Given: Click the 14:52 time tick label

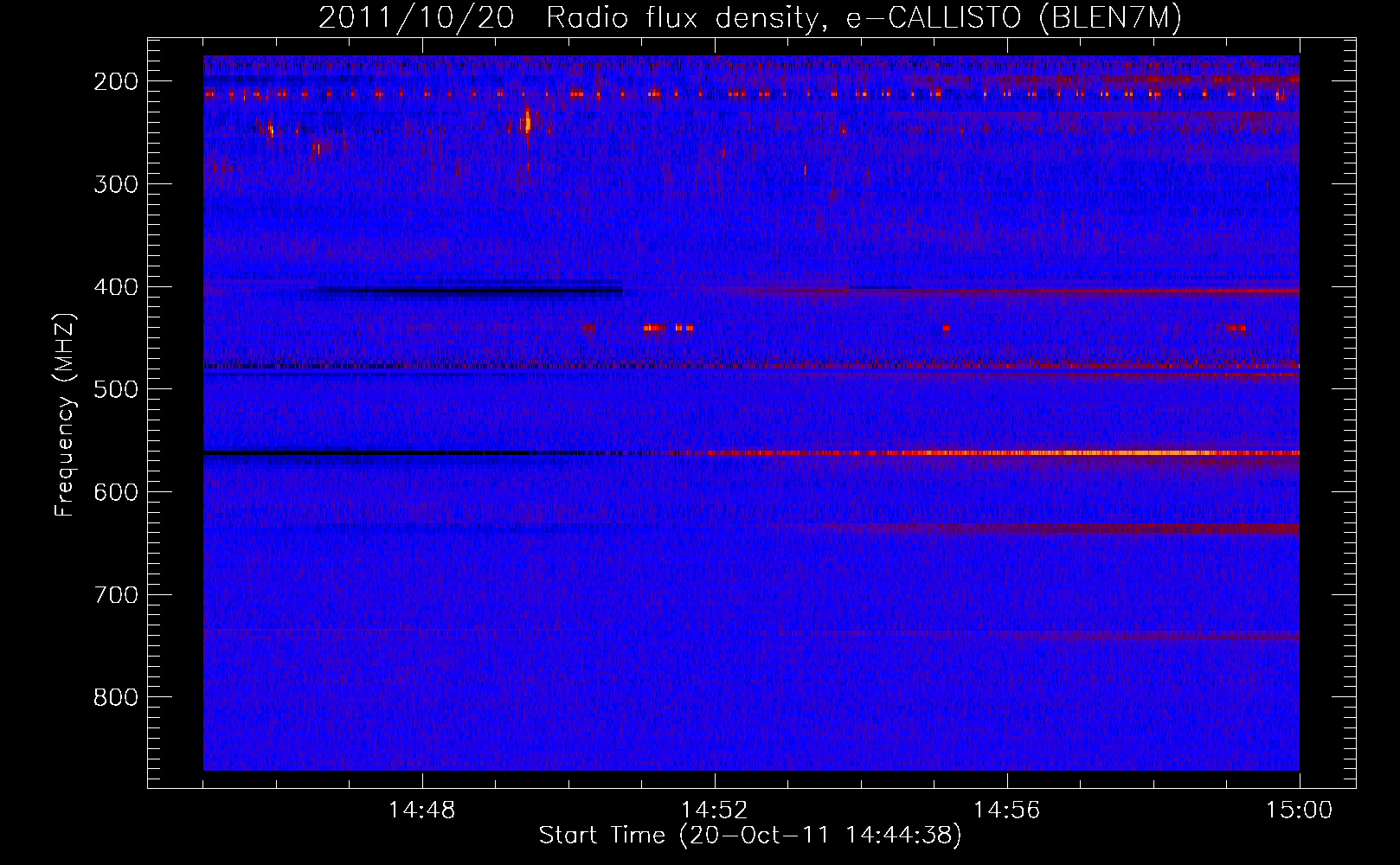Looking at the screenshot, I should 715,811.
